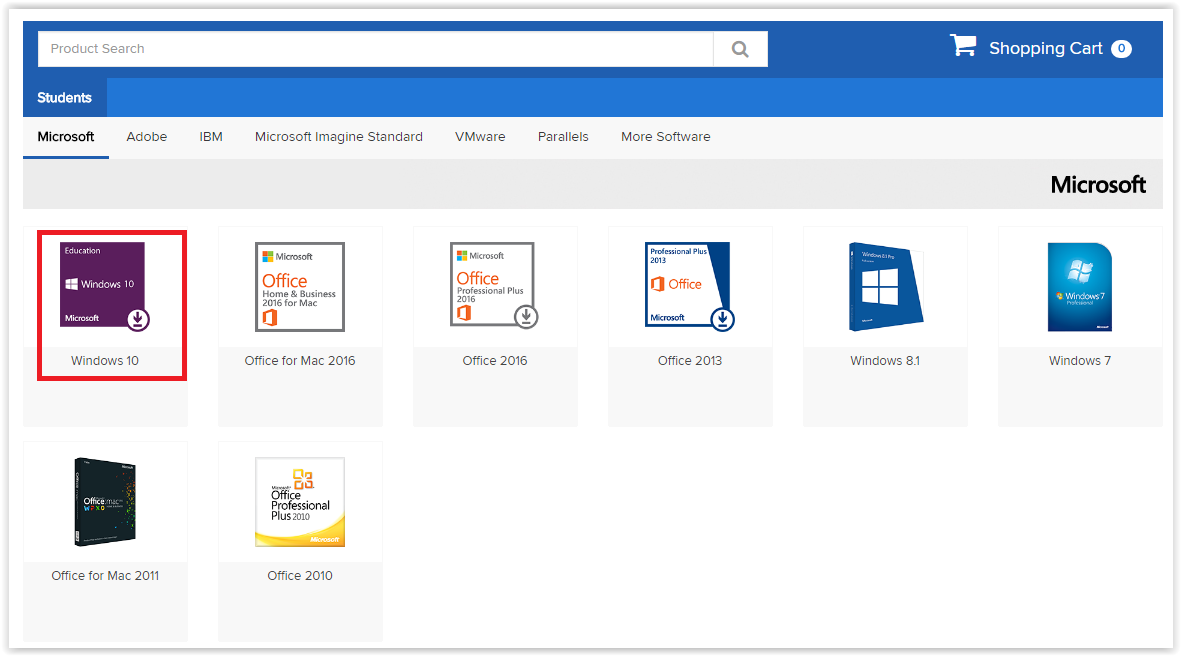Click the Windows 8.1 box image
Image resolution: width=1181 pixels, height=656 pixels.
coord(886,287)
